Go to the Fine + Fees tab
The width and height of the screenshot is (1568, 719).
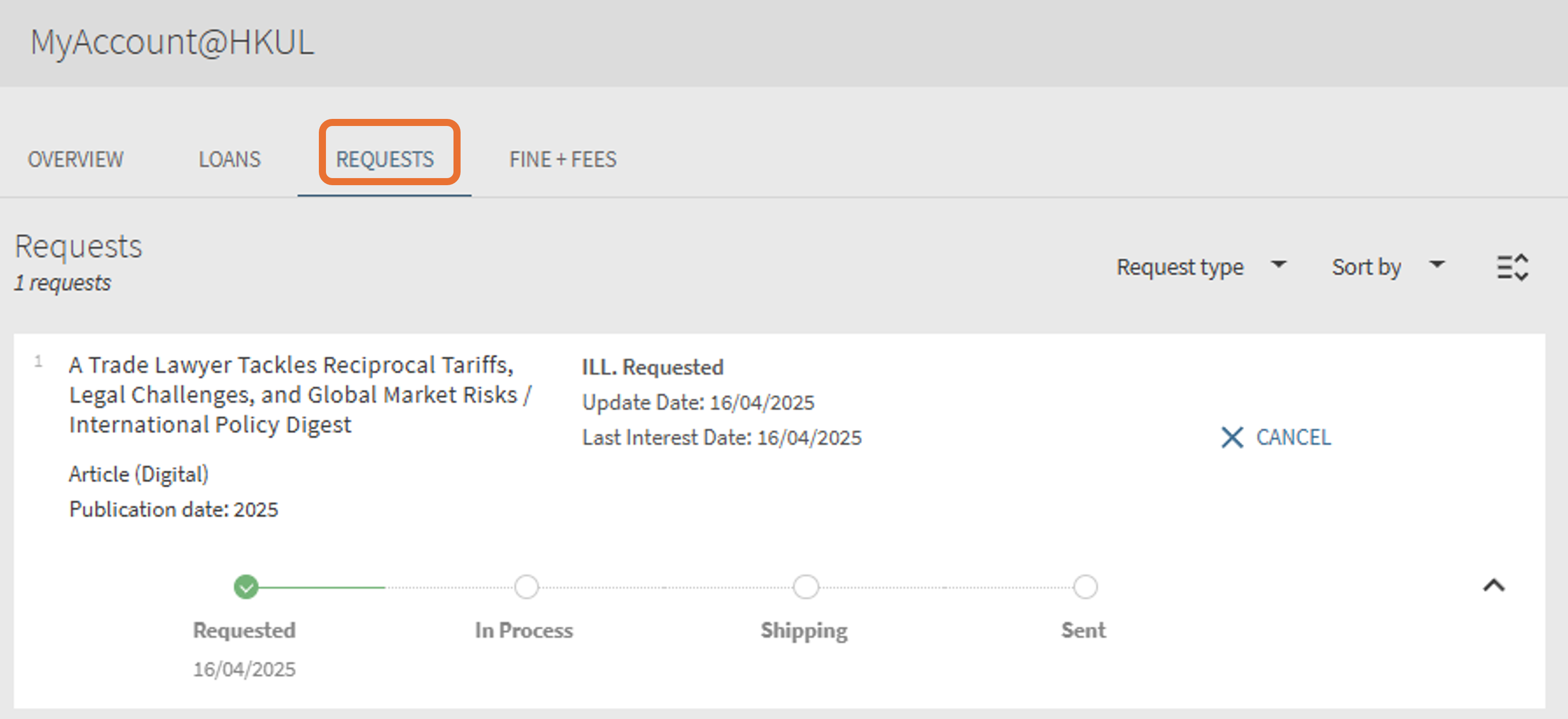[x=562, y=159]
